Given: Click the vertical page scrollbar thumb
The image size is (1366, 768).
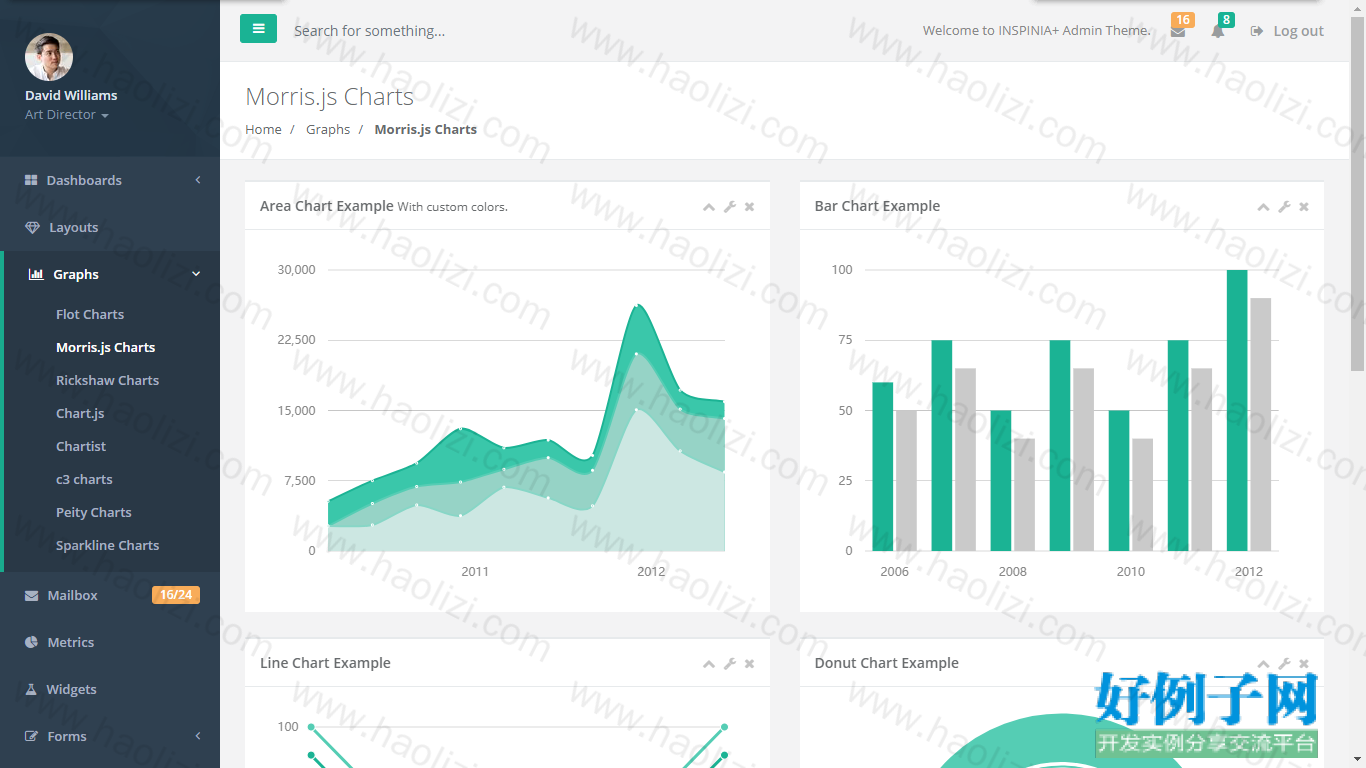Looking at the screenshot, I should click(1357, 195).
